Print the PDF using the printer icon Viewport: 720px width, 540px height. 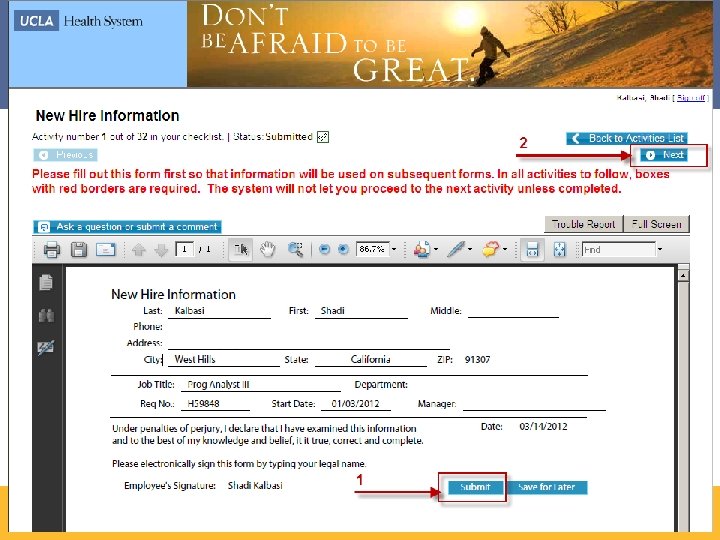point(51,250)
